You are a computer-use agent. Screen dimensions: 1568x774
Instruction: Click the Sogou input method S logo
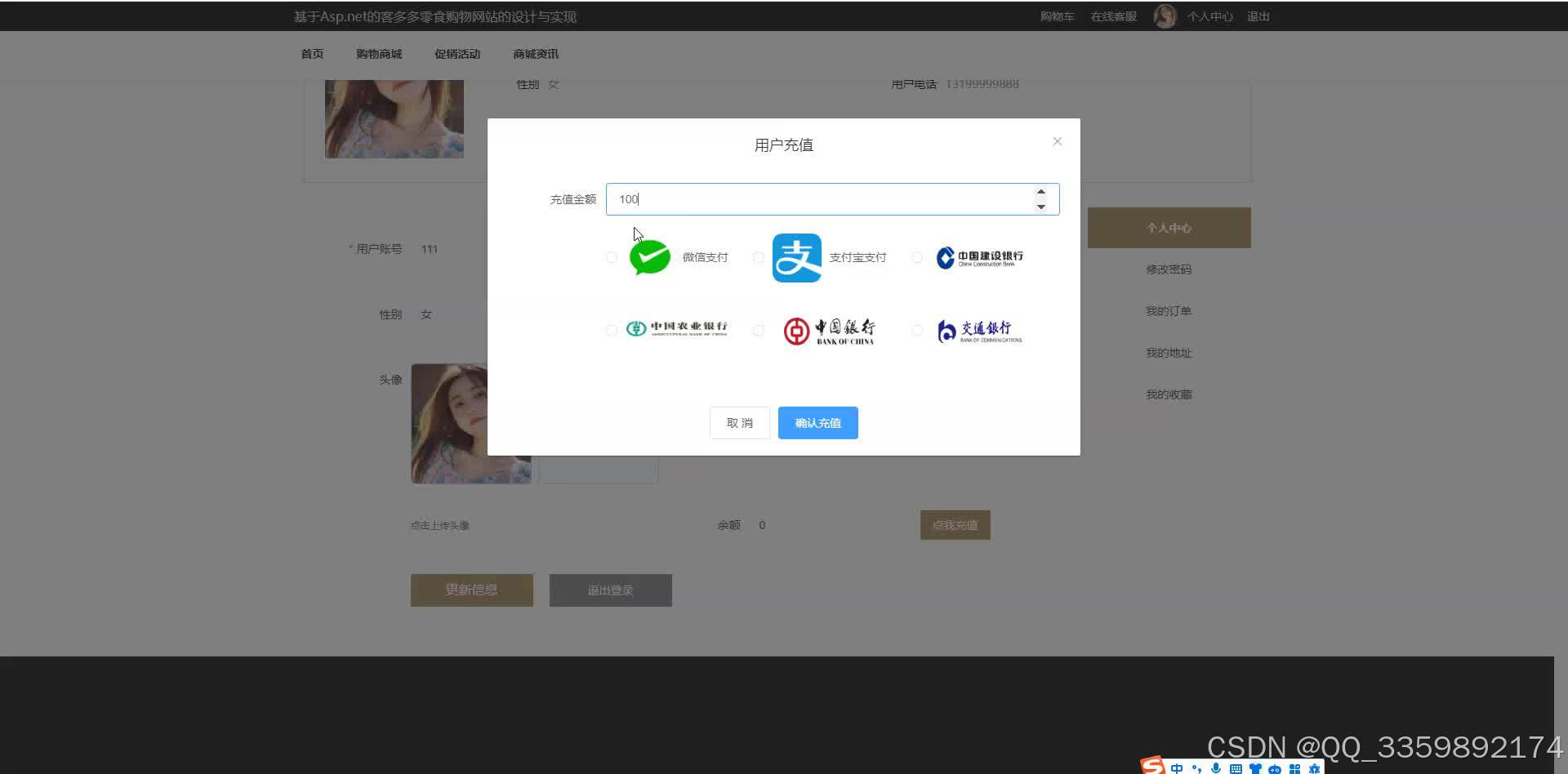click(1153, 766)
